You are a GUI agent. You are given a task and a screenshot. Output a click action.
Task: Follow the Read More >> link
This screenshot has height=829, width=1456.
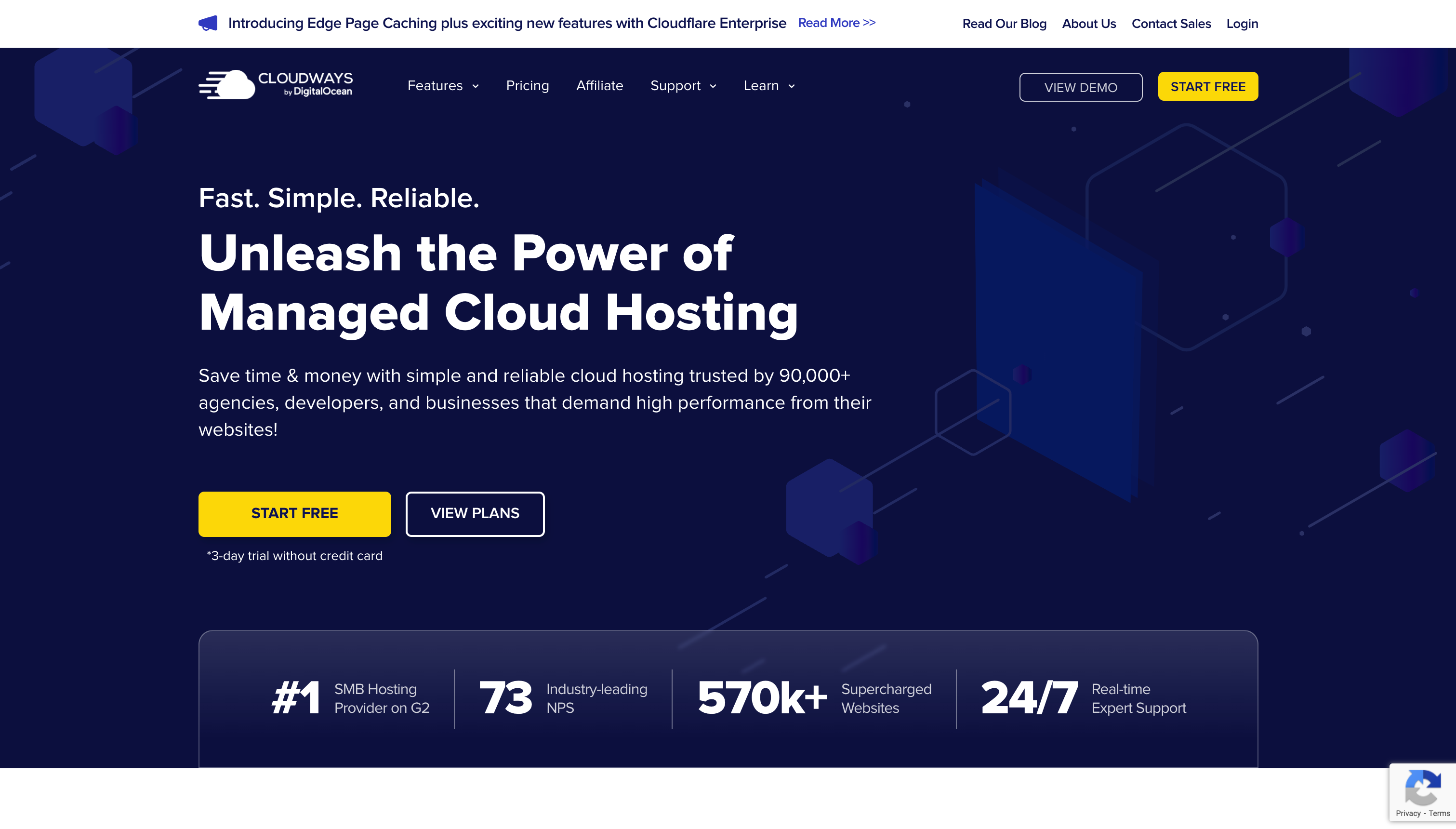coord(836,23)
